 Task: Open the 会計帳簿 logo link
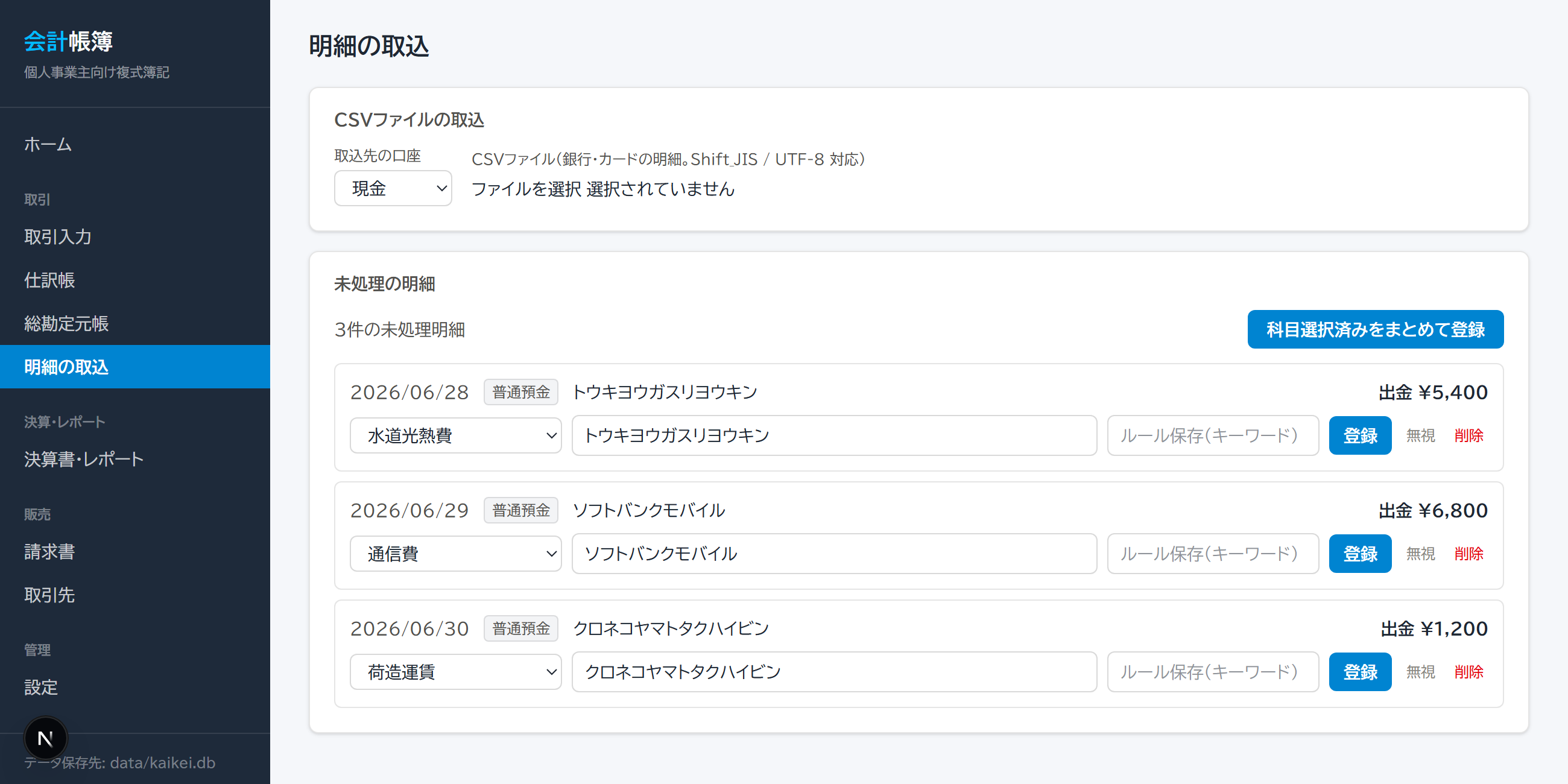pyautogui.click(x=68, y=42)
